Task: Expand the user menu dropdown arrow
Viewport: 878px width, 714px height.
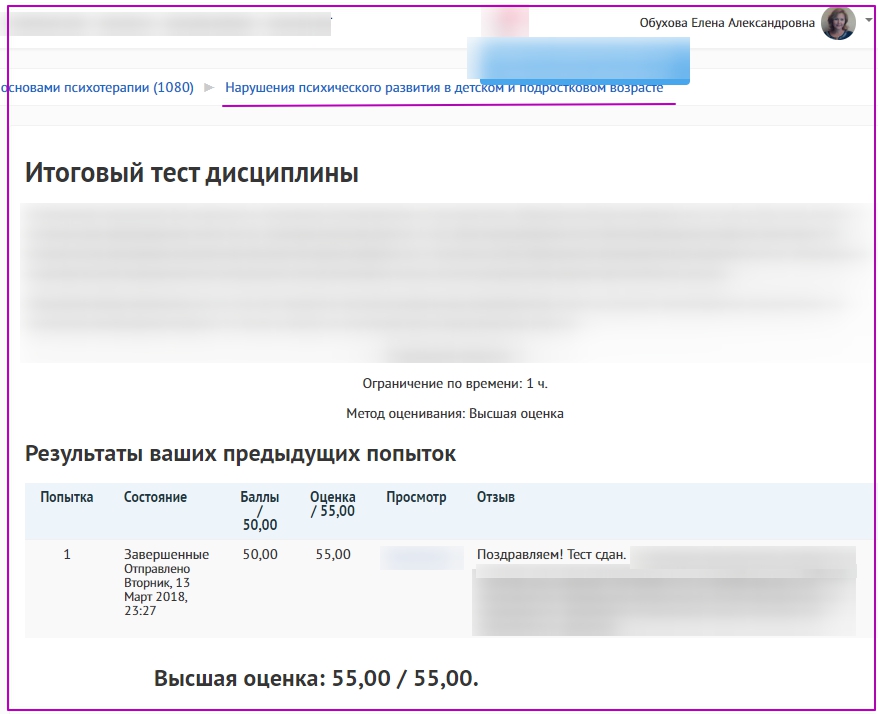Action: pyautogui.click(x=868, y=20)
